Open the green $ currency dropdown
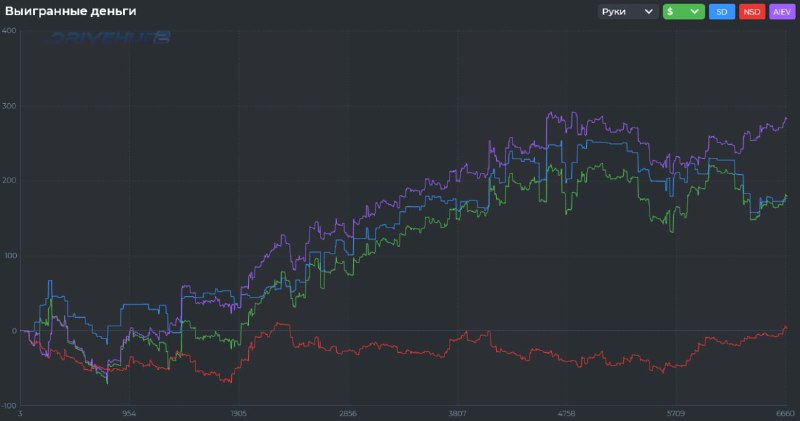 click(683, 12)
